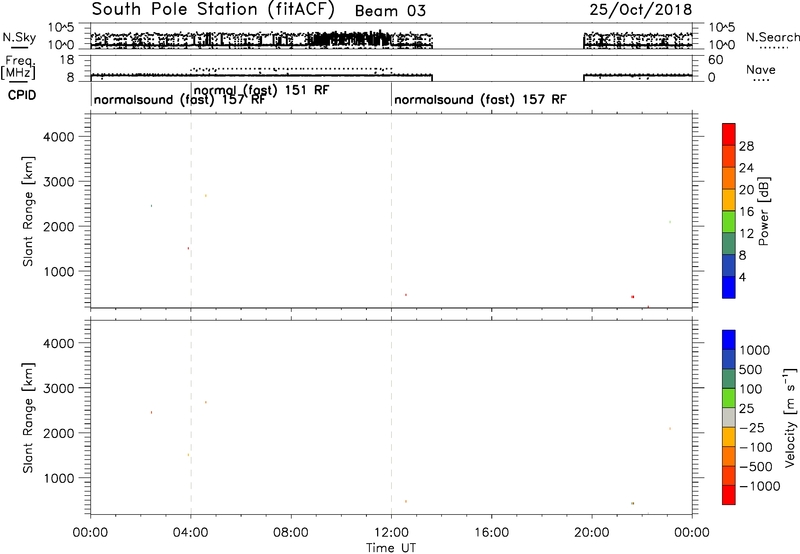The width and height of the screenshot is (800, 554).
Task: Pick the red Velocity segment below -1000
Action: (x=729, y=495)
